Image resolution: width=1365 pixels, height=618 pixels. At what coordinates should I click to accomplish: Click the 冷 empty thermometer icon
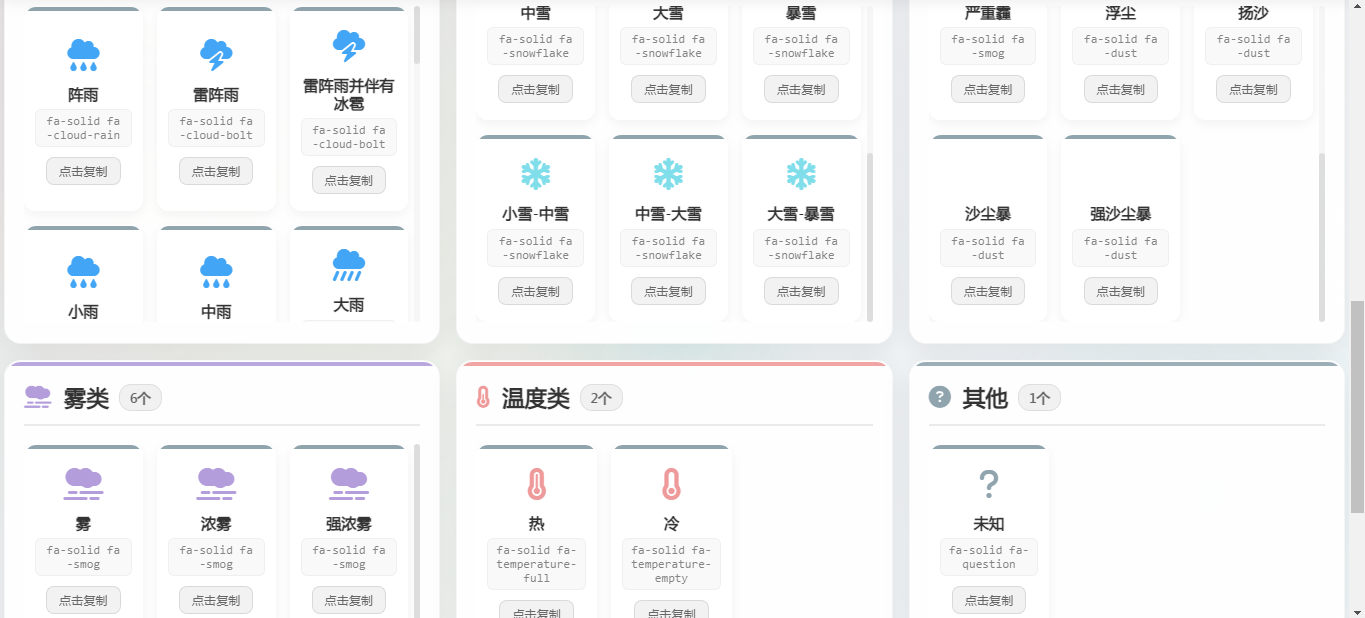(x=671, y=485)
